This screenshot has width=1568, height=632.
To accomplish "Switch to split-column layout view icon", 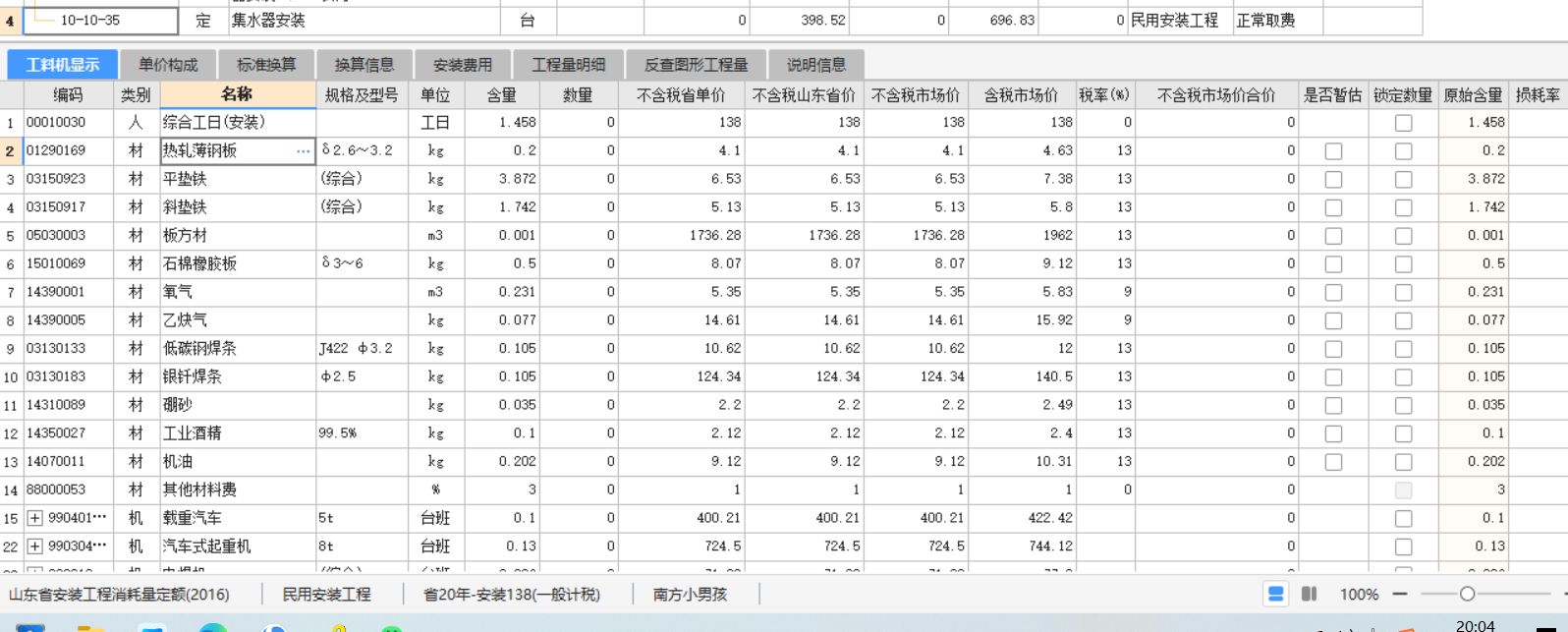I will coord(1309,594).
